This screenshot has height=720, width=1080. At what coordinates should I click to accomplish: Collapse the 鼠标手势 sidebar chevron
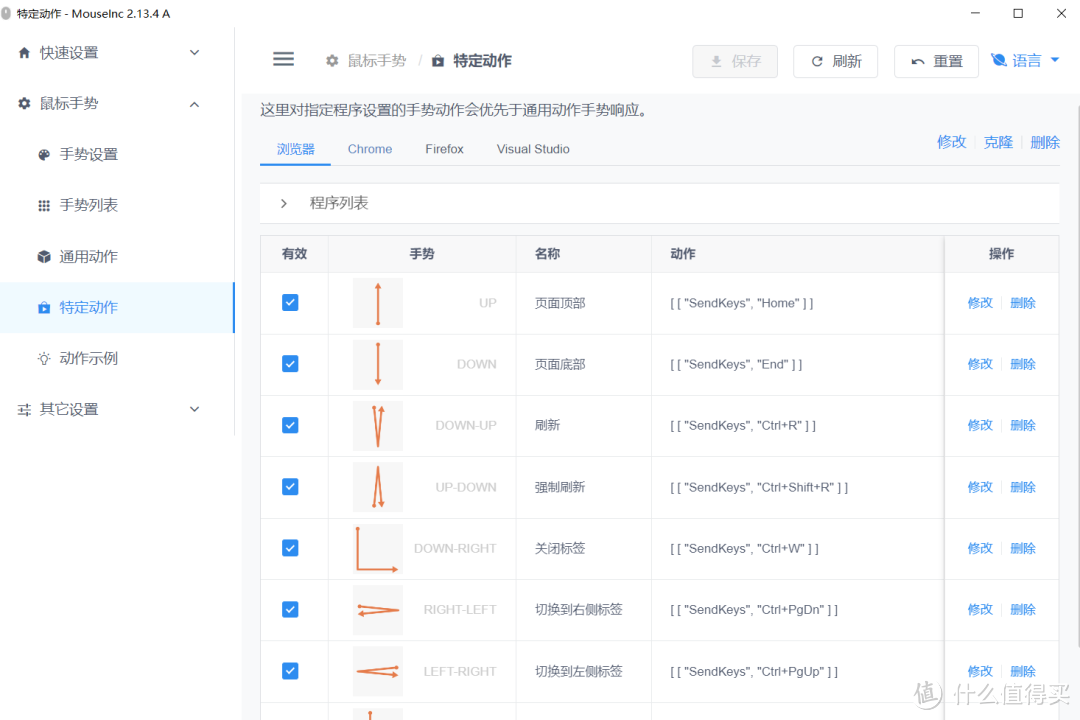(194, 104)
